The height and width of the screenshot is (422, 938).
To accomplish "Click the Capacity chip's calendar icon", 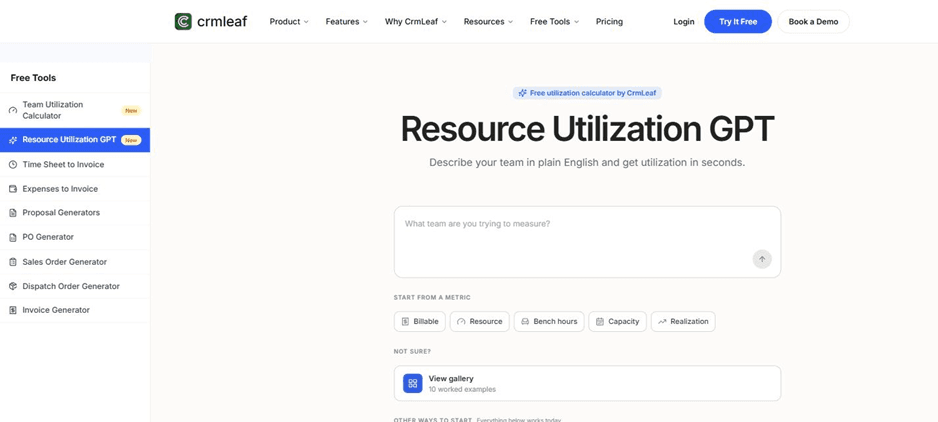I will coord(600,321).
